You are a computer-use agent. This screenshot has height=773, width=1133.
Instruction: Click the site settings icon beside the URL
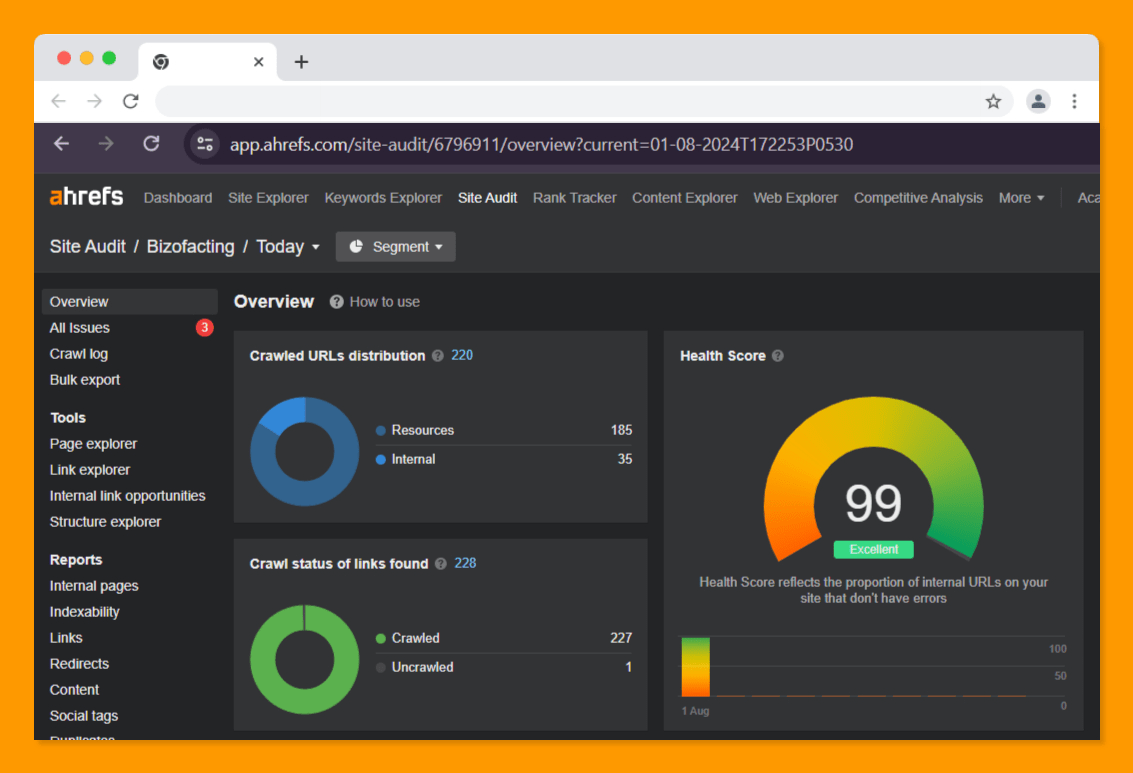(x=205, y=144)
